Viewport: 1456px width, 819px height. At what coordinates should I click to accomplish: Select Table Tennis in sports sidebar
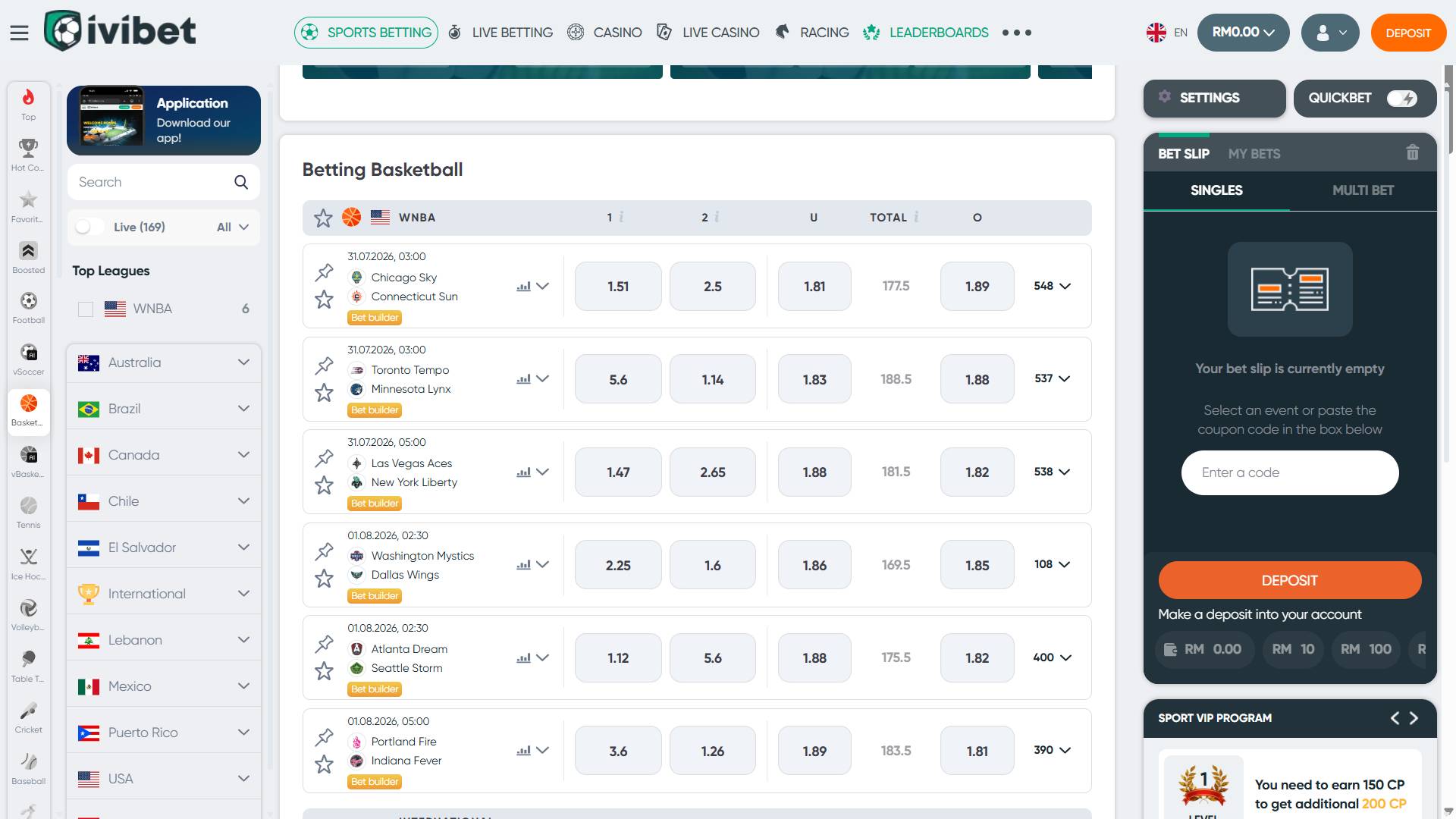pos(29,667)
